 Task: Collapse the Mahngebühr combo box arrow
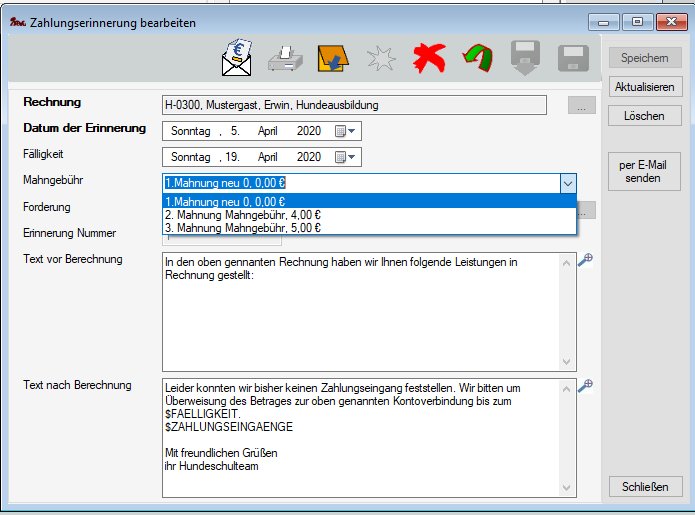pyautogui.click(x=567, y=183)
